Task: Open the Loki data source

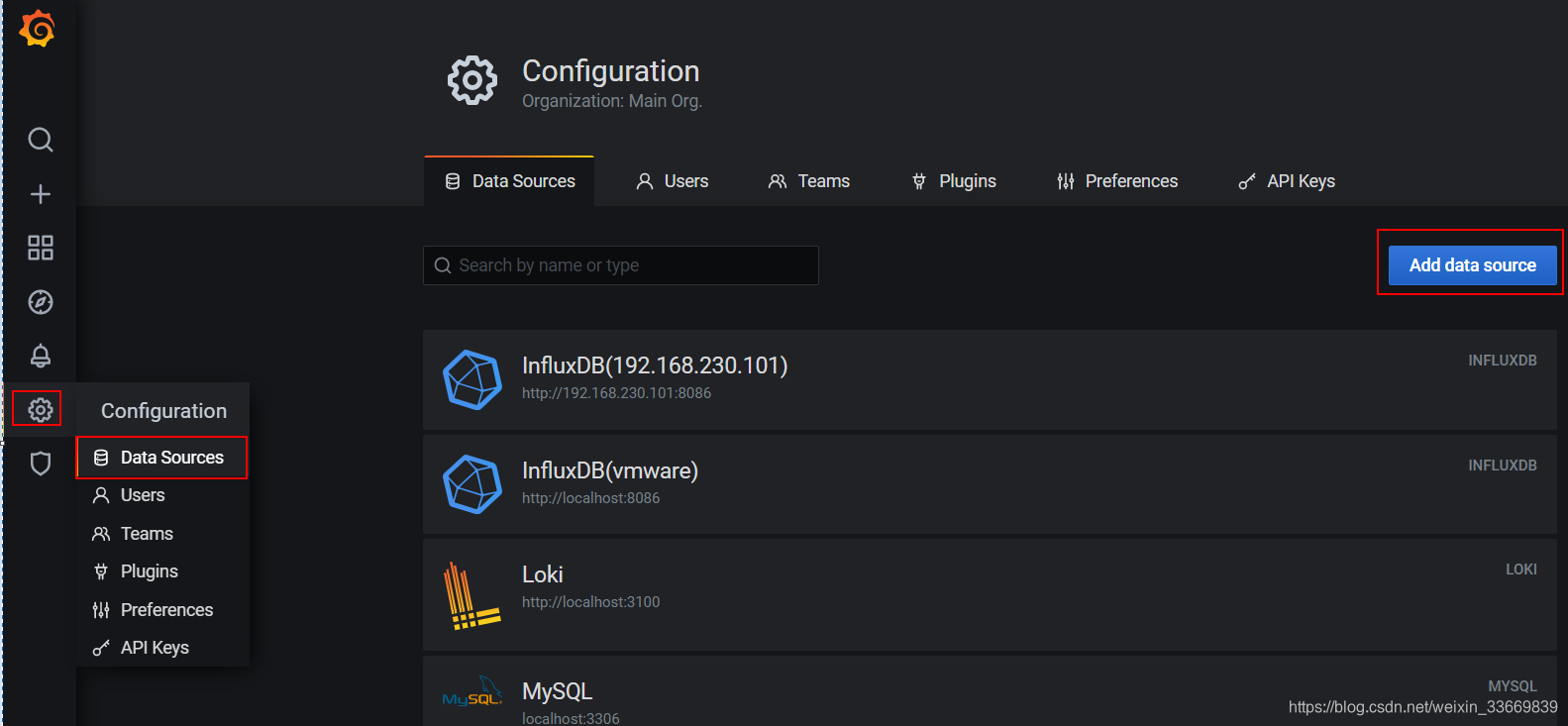Action: 990,594
